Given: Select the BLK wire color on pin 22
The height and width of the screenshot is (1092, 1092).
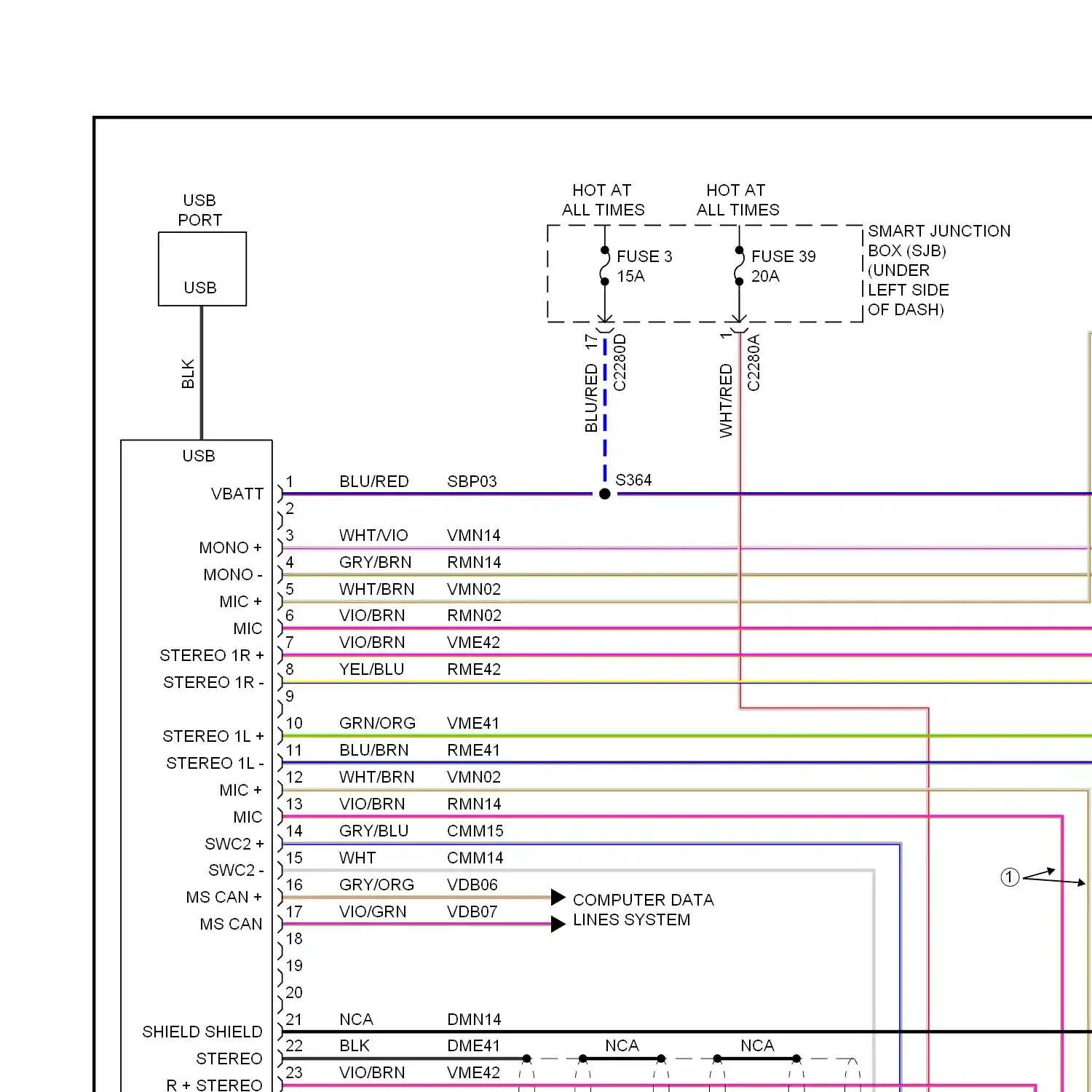Looking at the screenshot, I should pyautogui.click(x=355, y=1046).
